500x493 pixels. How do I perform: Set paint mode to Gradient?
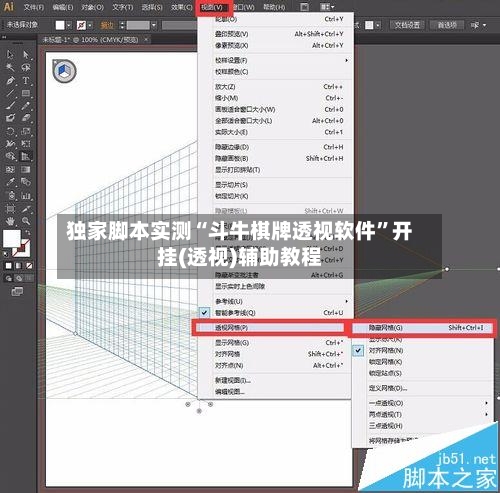[x=19, y=266]
